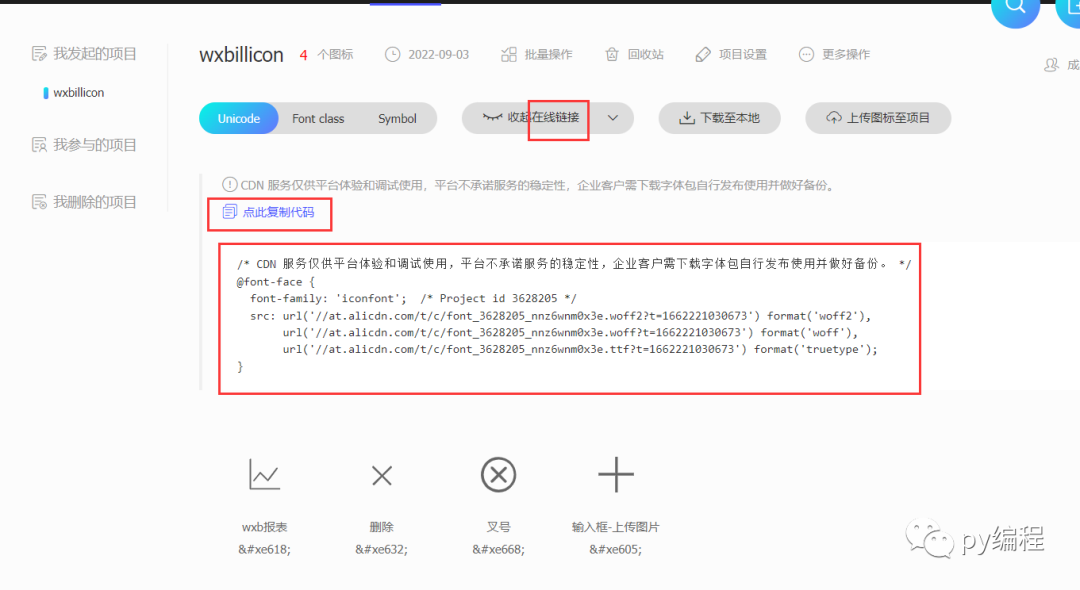
Task: Click the download arrow icon in 下载至本地
Action: coord(687,118)
